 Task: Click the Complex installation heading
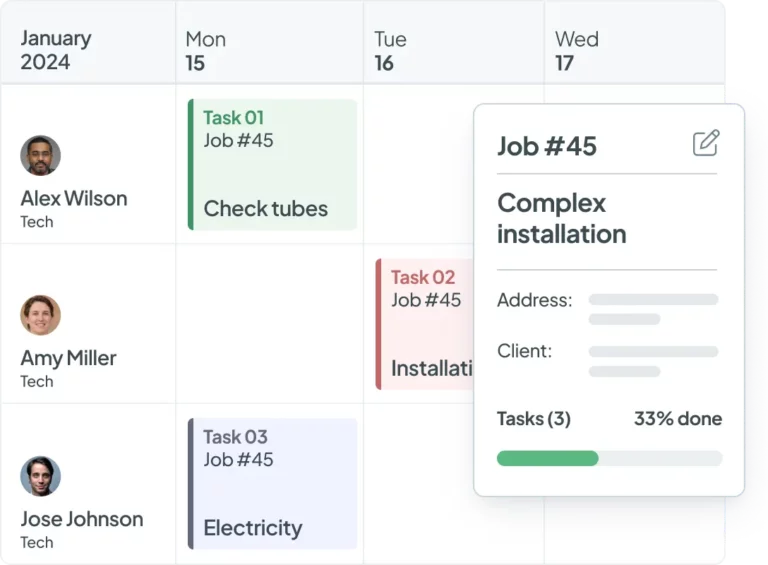[x=561, y=218]
